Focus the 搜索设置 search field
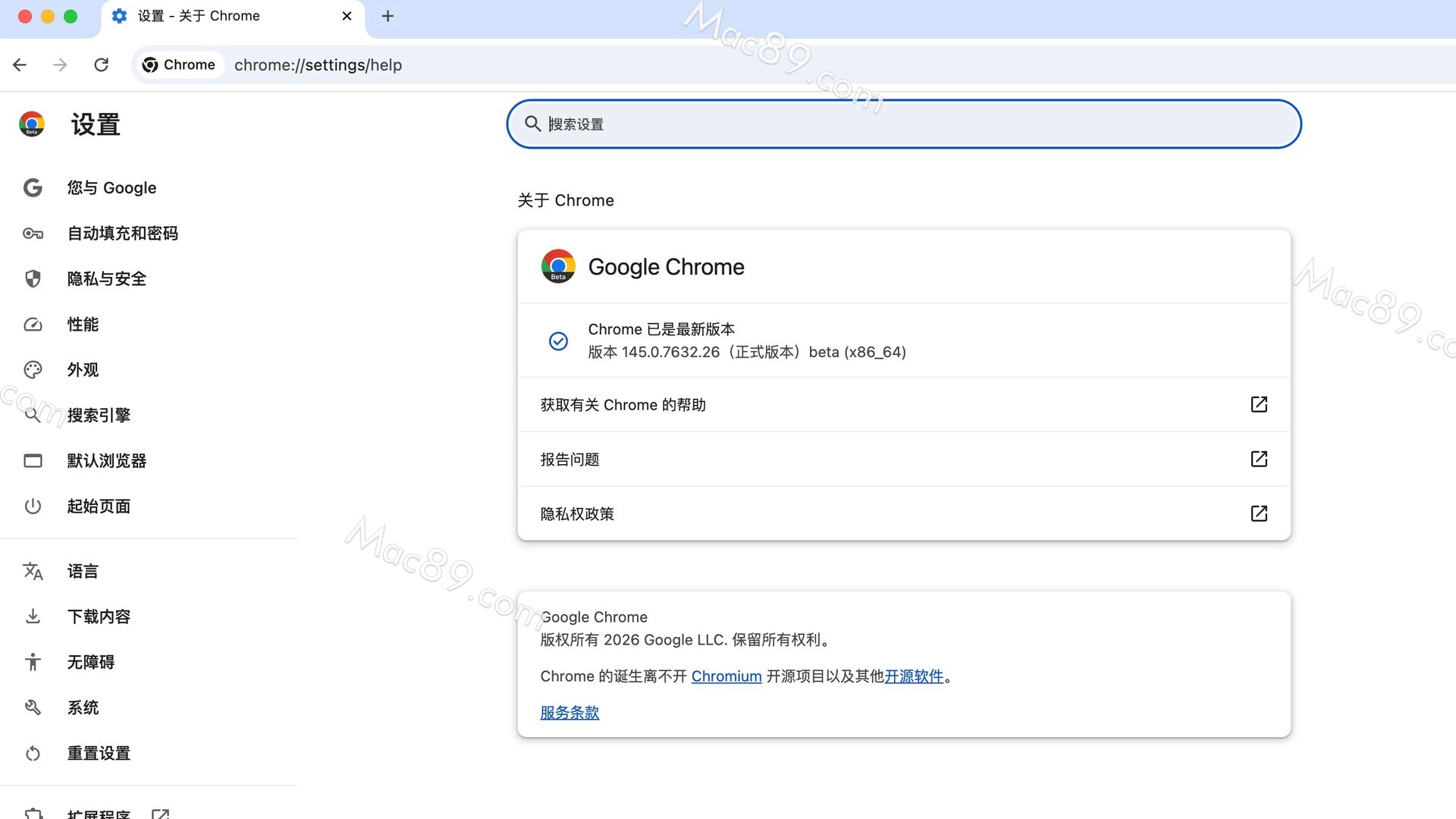Screen dimensions: 1456x819 [x=902, y=124]
